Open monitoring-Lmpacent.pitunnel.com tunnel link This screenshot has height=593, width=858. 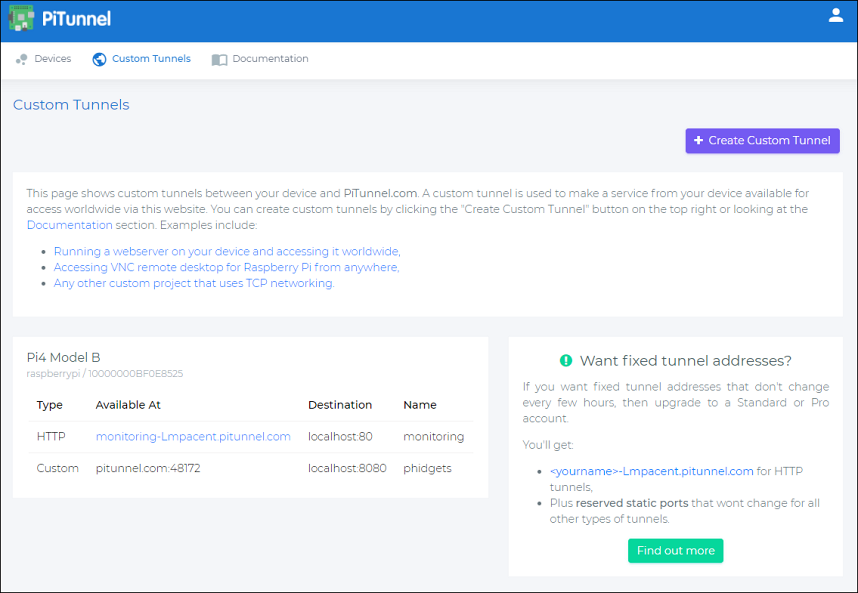(x=193, y=437)
